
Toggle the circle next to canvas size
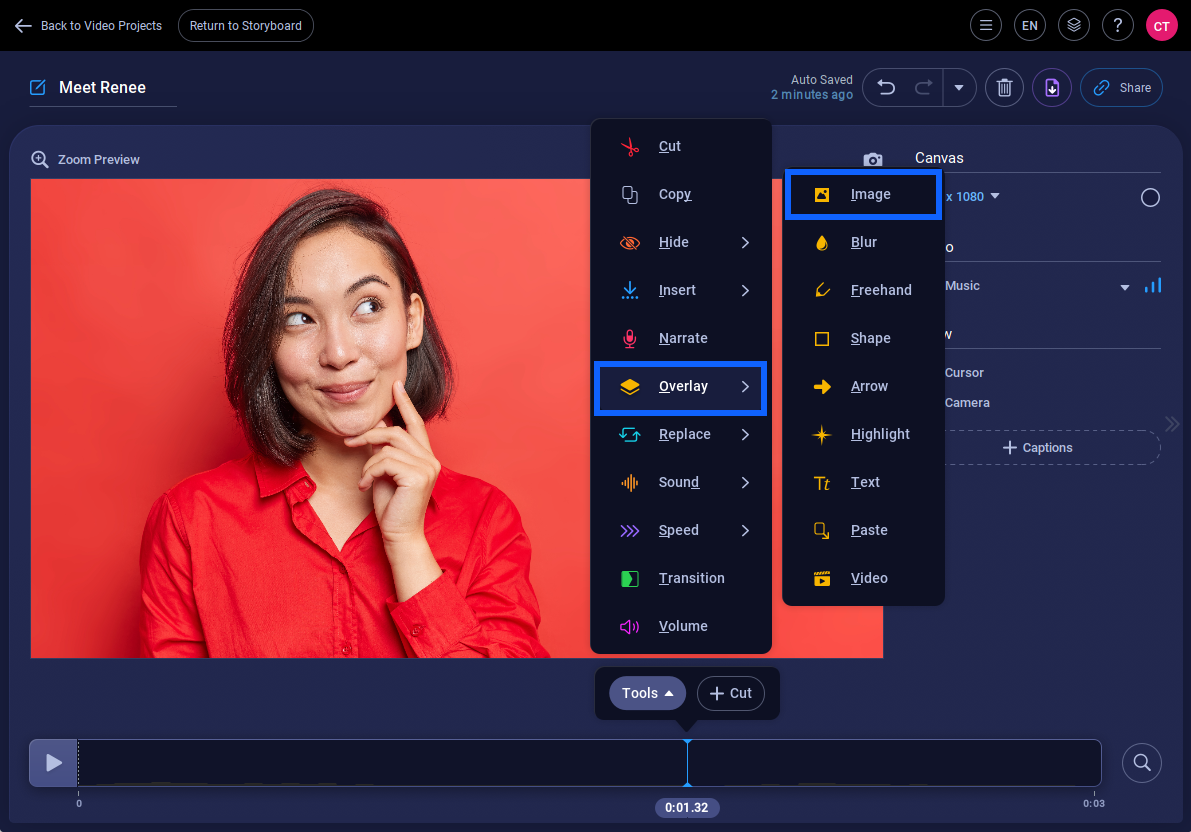click(x=1150, y=197)
